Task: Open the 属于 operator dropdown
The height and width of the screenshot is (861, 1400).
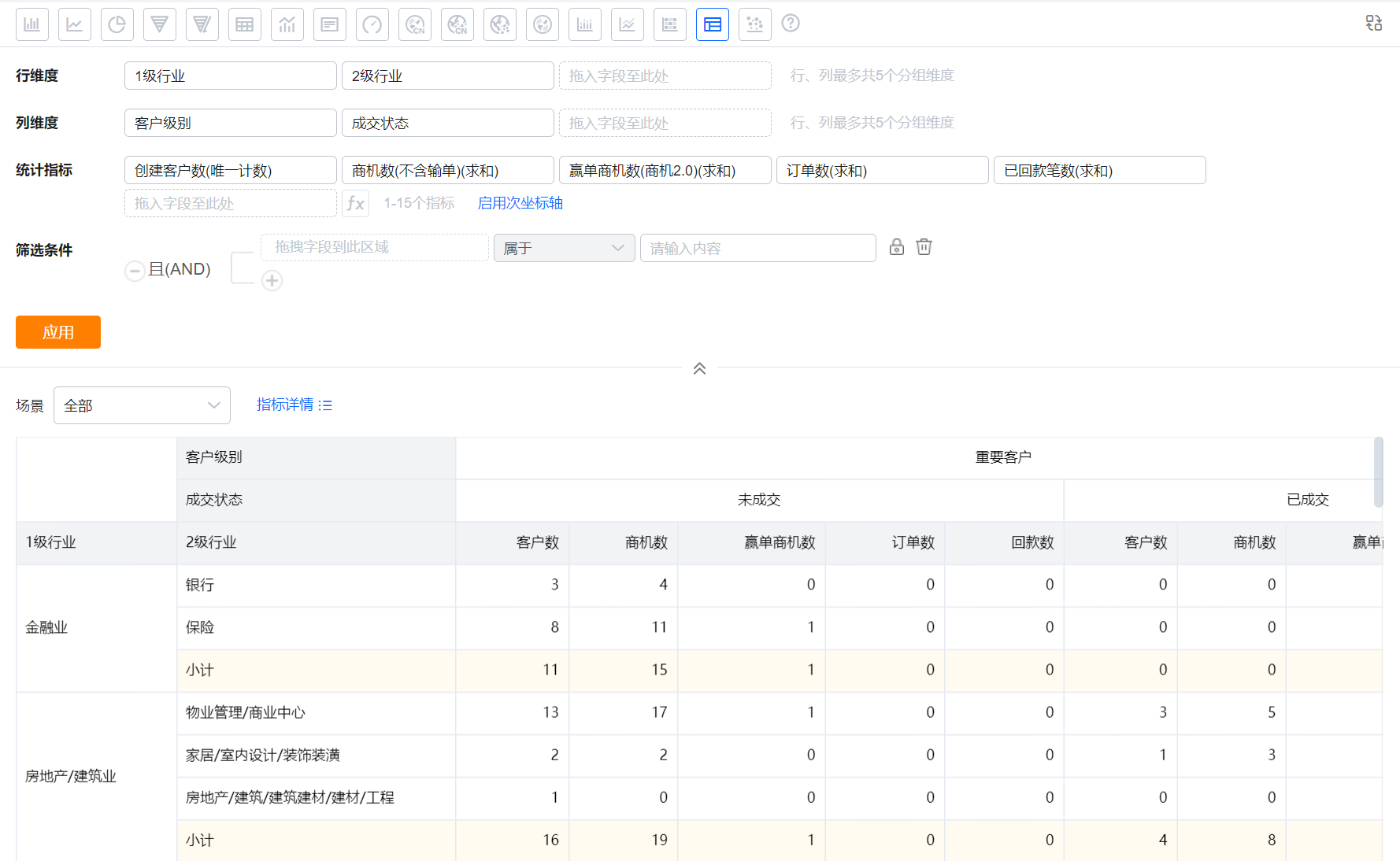Action: coord(564,249)
